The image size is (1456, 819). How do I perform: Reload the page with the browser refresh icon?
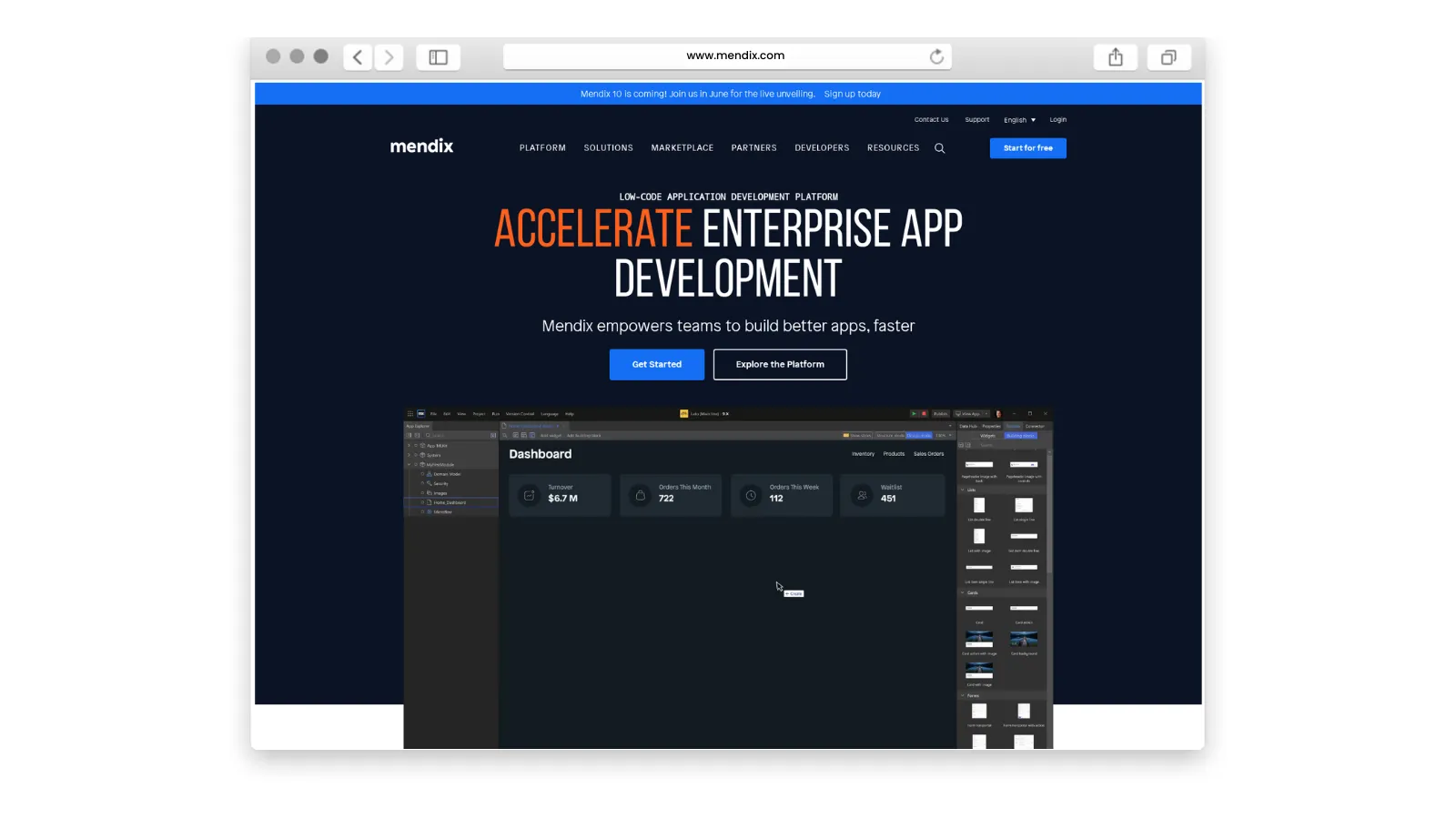(x=937, y=56)
